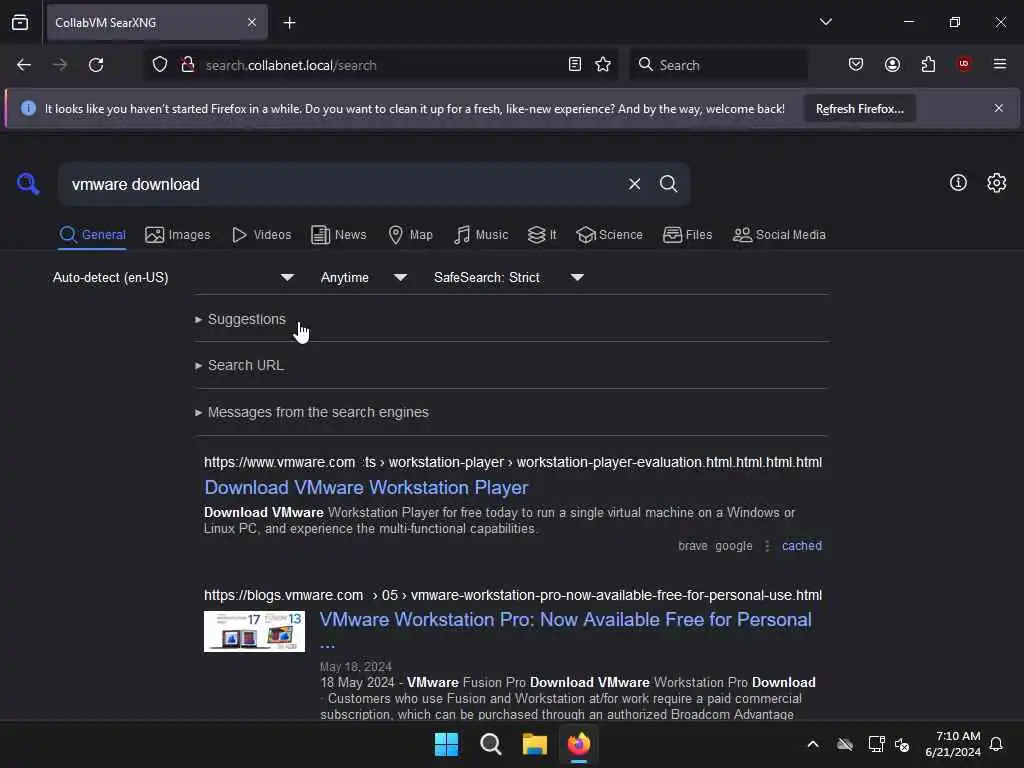Bookmark this page with the star icon
This screenshot has height=768, width=1024.
pyautogui.click(x=603, y=65)
